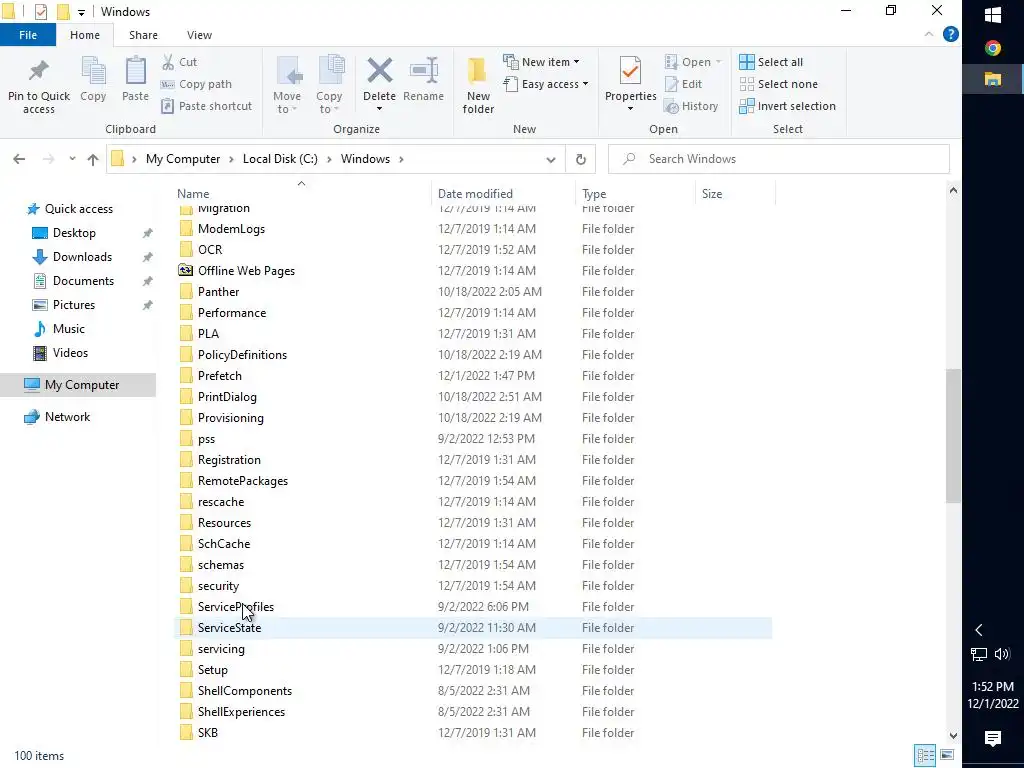Refresh the Windows folder view
The width and height of the screenshot is (1024, 768).
point(581,159)
